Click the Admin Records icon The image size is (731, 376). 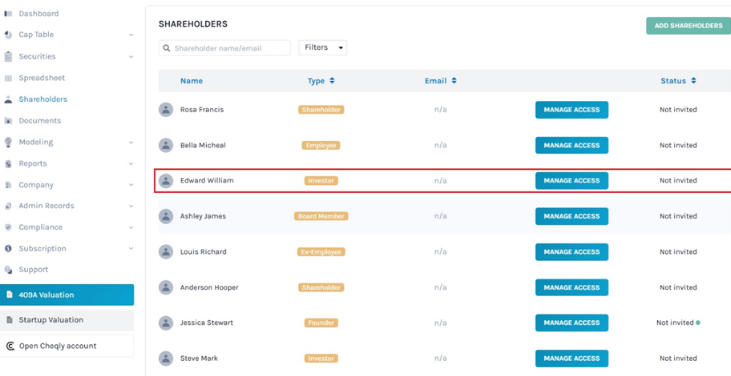[x=8, y=206]
